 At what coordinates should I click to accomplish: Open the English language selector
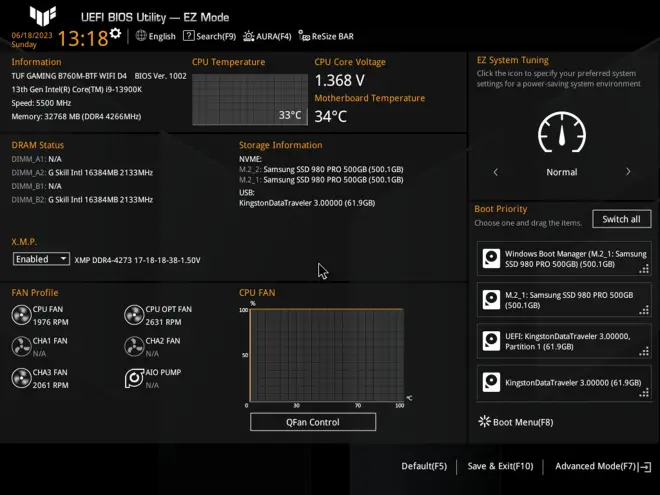click(155, 36)
